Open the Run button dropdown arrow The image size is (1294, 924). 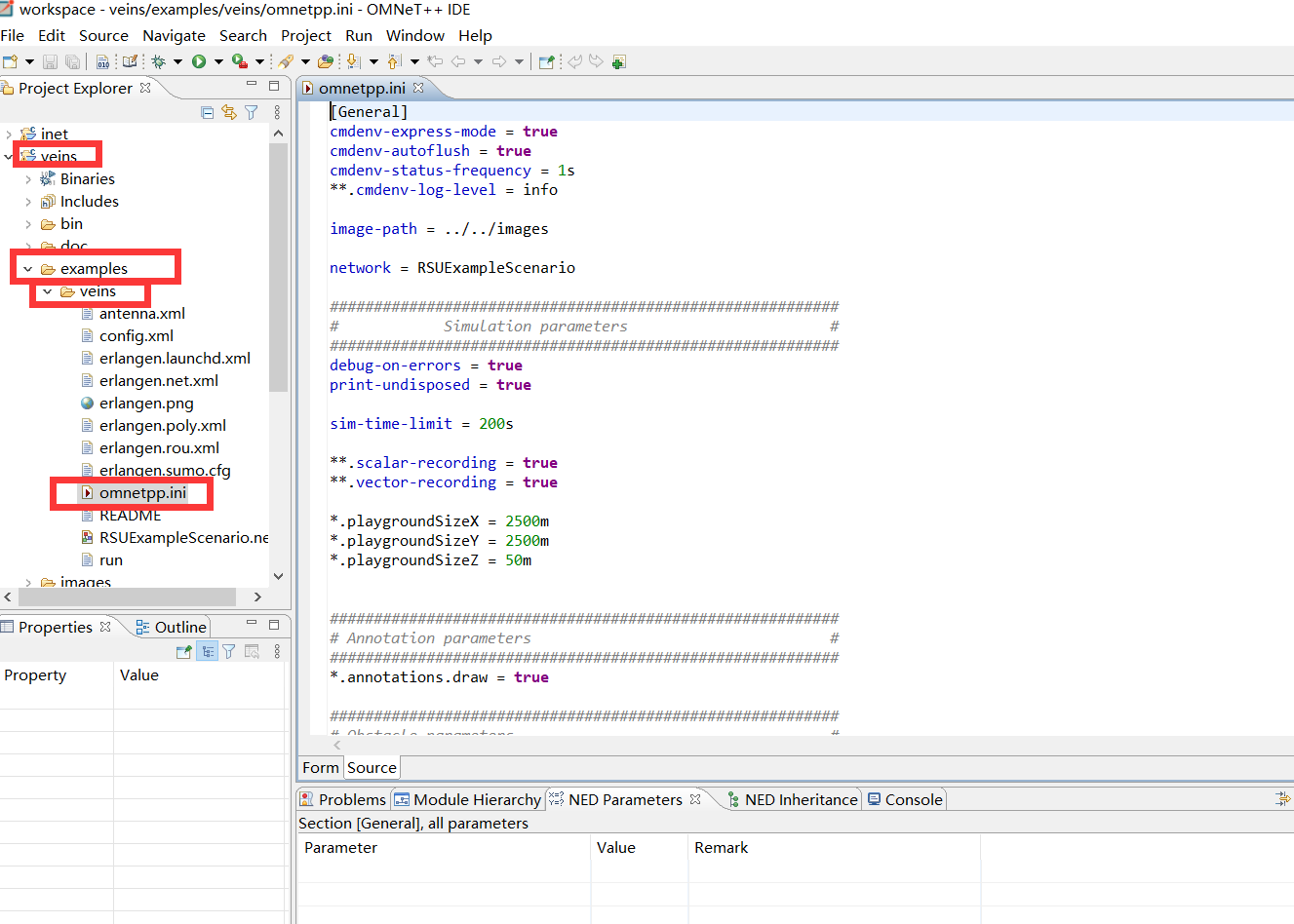pyautogui.click(x=218, y=61)
